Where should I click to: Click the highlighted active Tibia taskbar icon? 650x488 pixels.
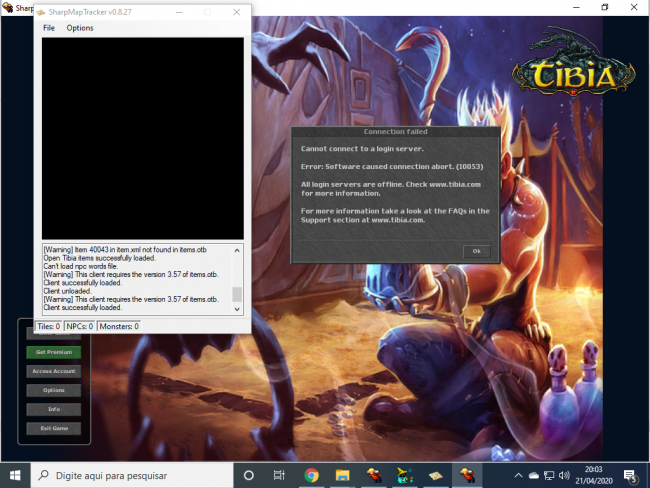[467, 475]
